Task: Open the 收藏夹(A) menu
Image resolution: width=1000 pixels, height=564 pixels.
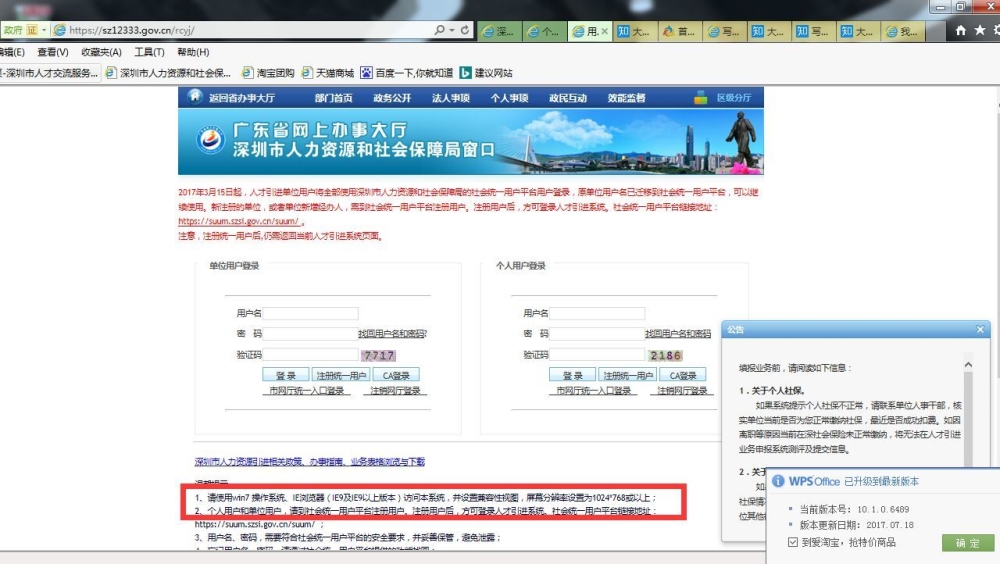Action: point(101,52)
